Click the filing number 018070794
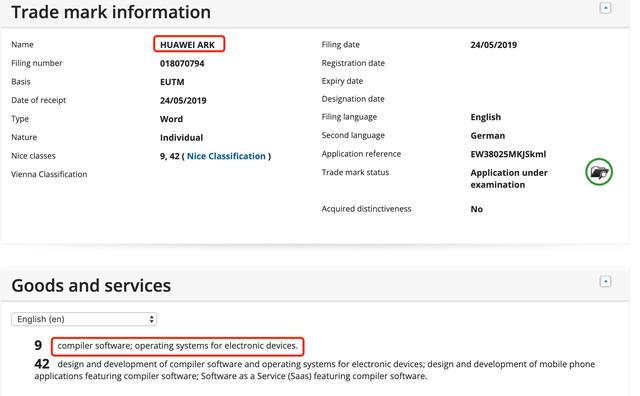 [x=182, y=63]
